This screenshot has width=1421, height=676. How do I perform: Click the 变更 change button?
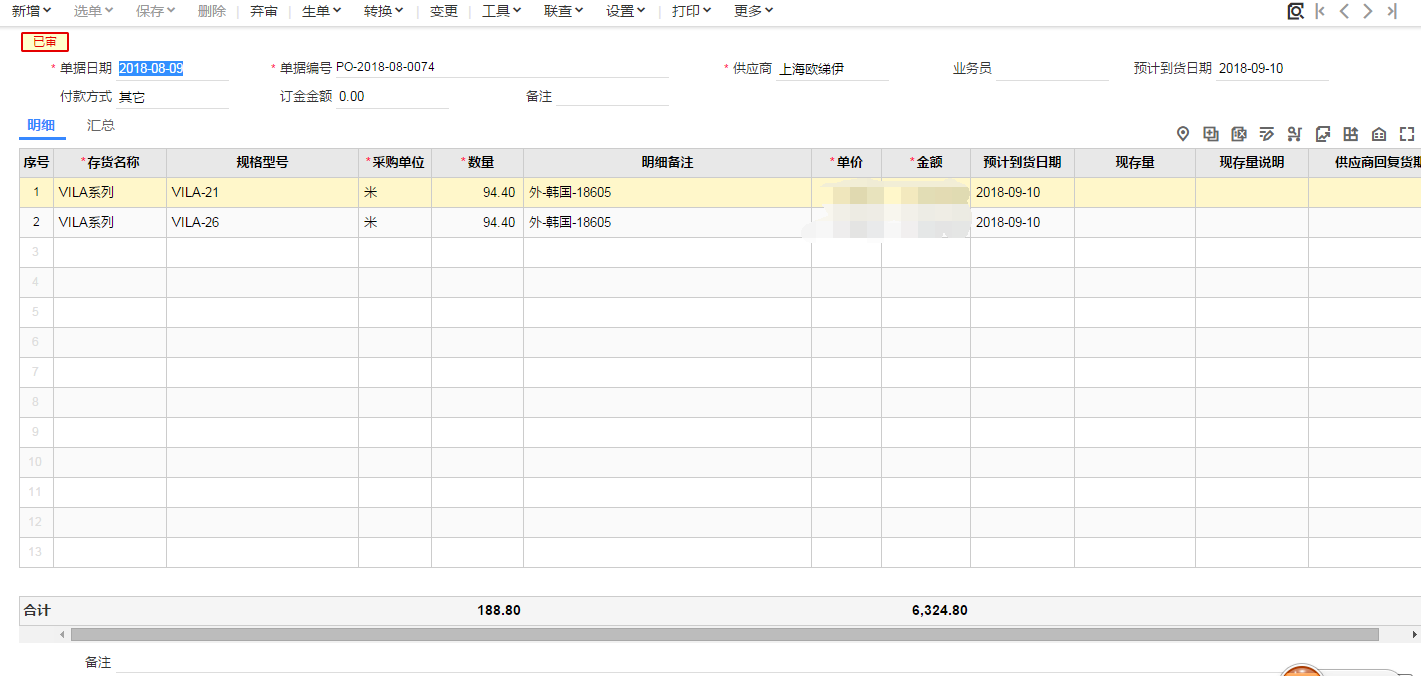tap(444, 11)
